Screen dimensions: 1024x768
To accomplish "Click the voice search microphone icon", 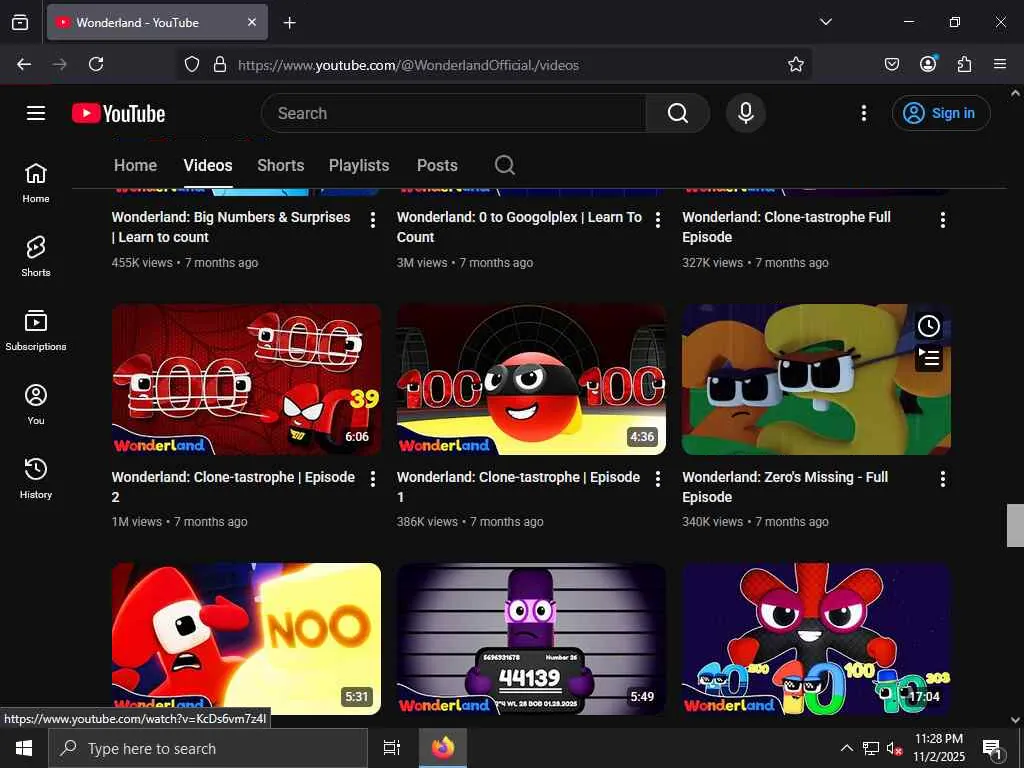I will pyautogui.click(x=745, y=113).
